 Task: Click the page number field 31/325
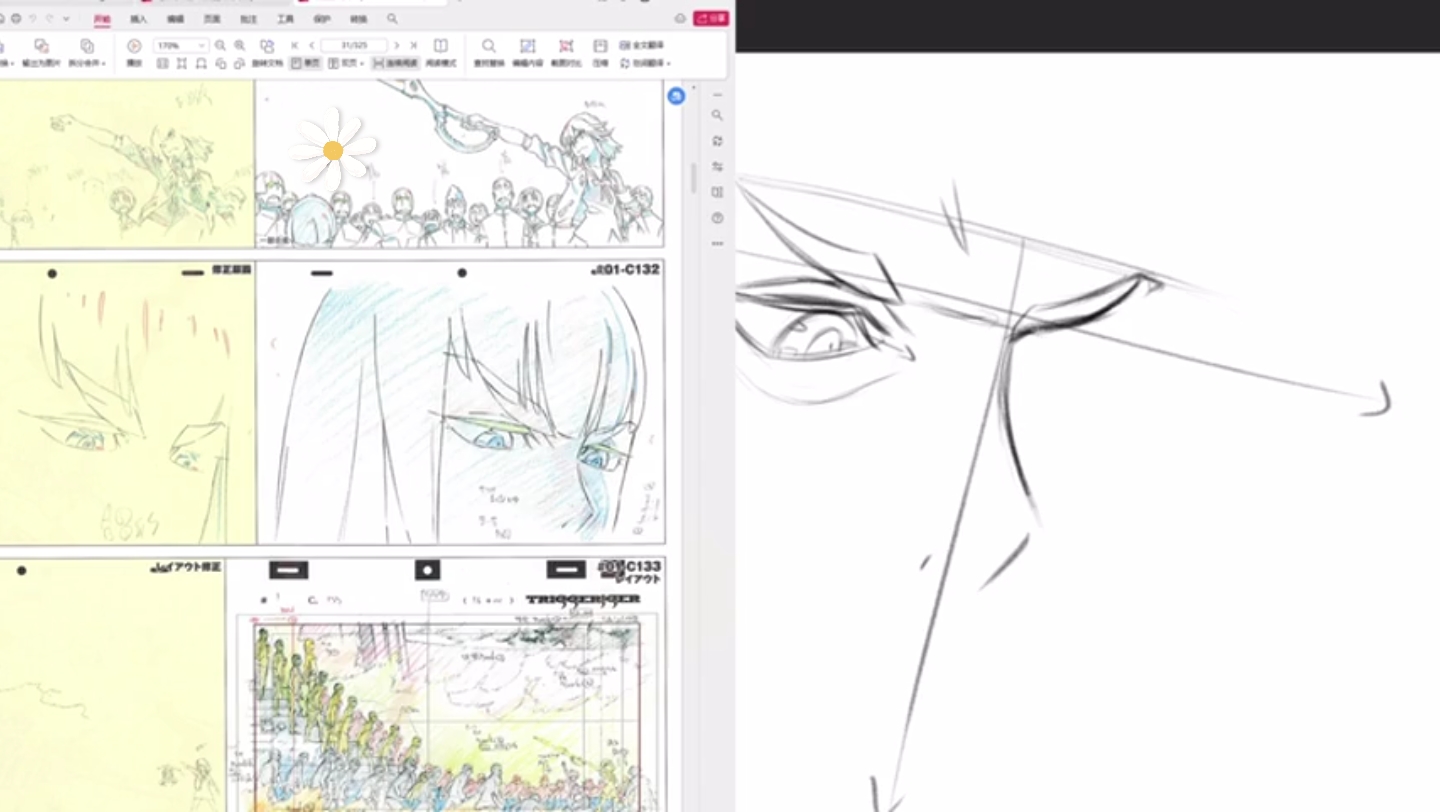(354, 46)
